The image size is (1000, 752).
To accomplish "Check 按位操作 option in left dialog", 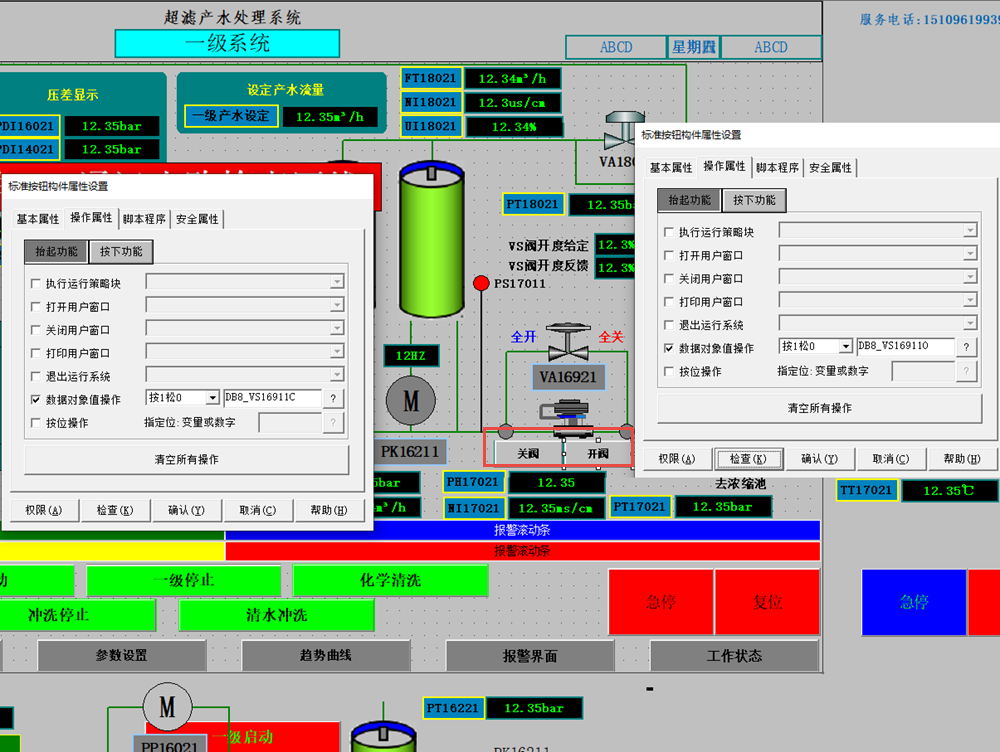I will (x=36, y=423).
